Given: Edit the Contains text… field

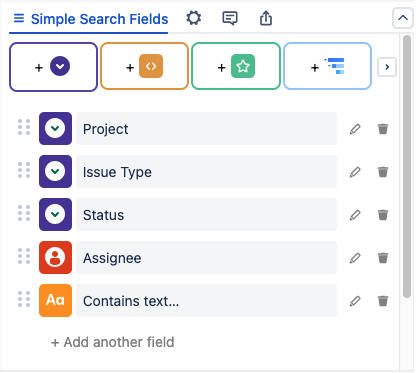Looking at the screenshot, I should point(355,301).
